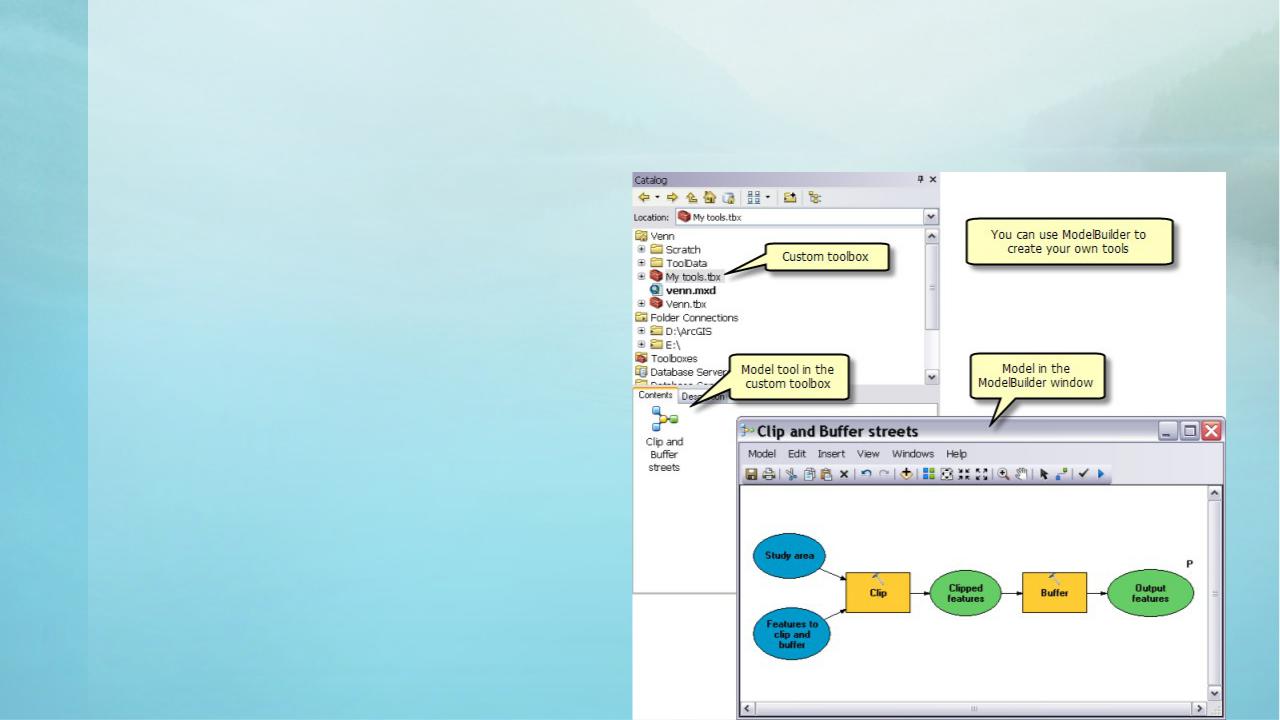This screenshot has width=1280, height=720.
Task: Expand the E:\ folder connection
Action: (x=641, y=344)
